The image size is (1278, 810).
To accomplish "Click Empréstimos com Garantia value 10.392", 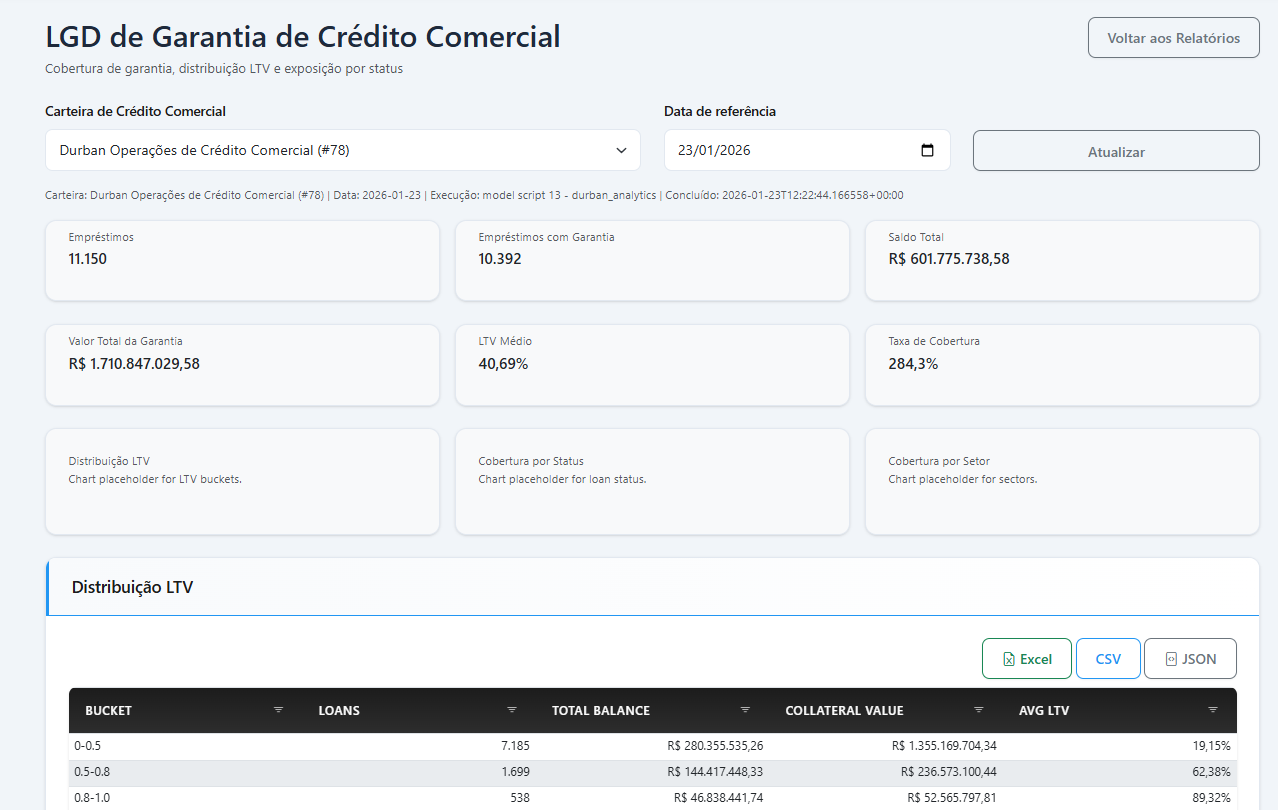I will click(x=500, y=259).
